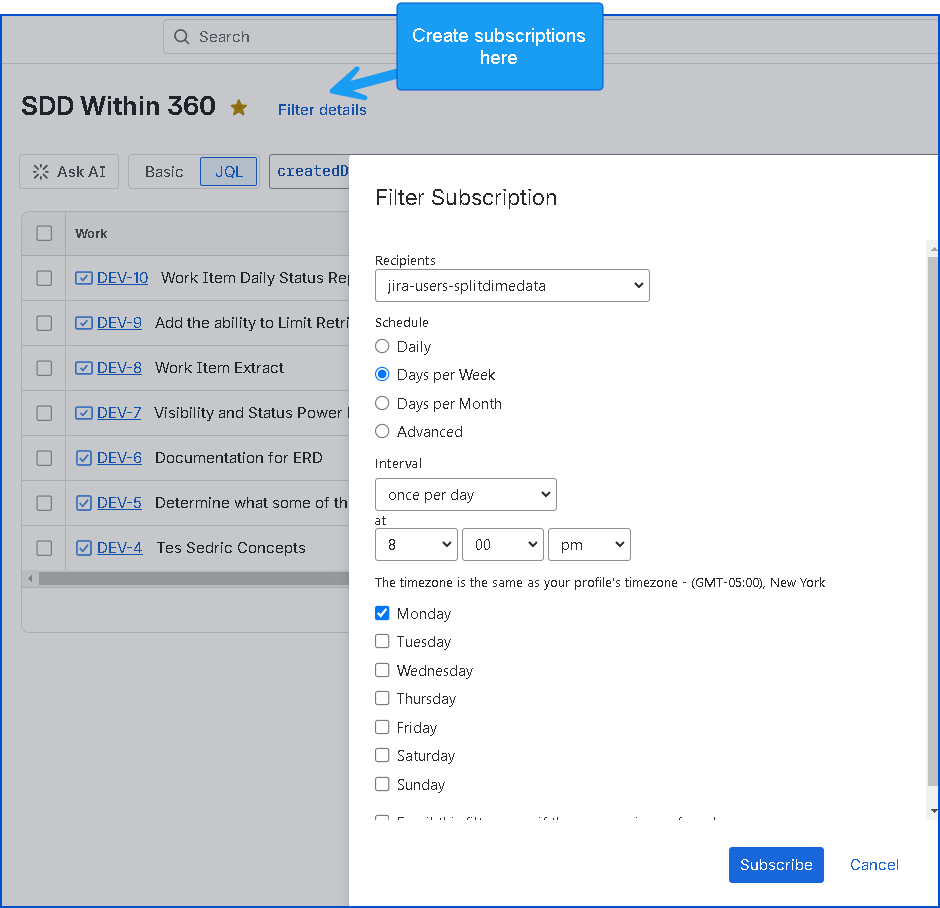This screenshot has height=908, width=940.
Task: Check the Tuesday checkbox
Action: (382, 641)
